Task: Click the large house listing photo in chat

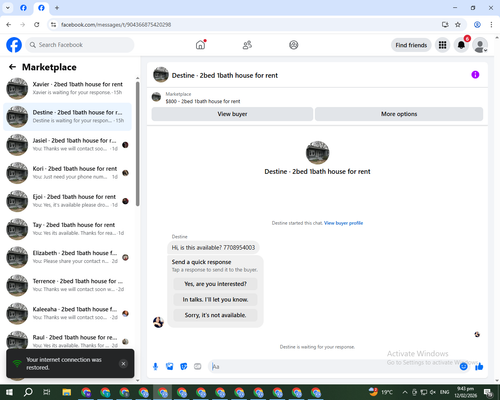Action: click(317, 153)
